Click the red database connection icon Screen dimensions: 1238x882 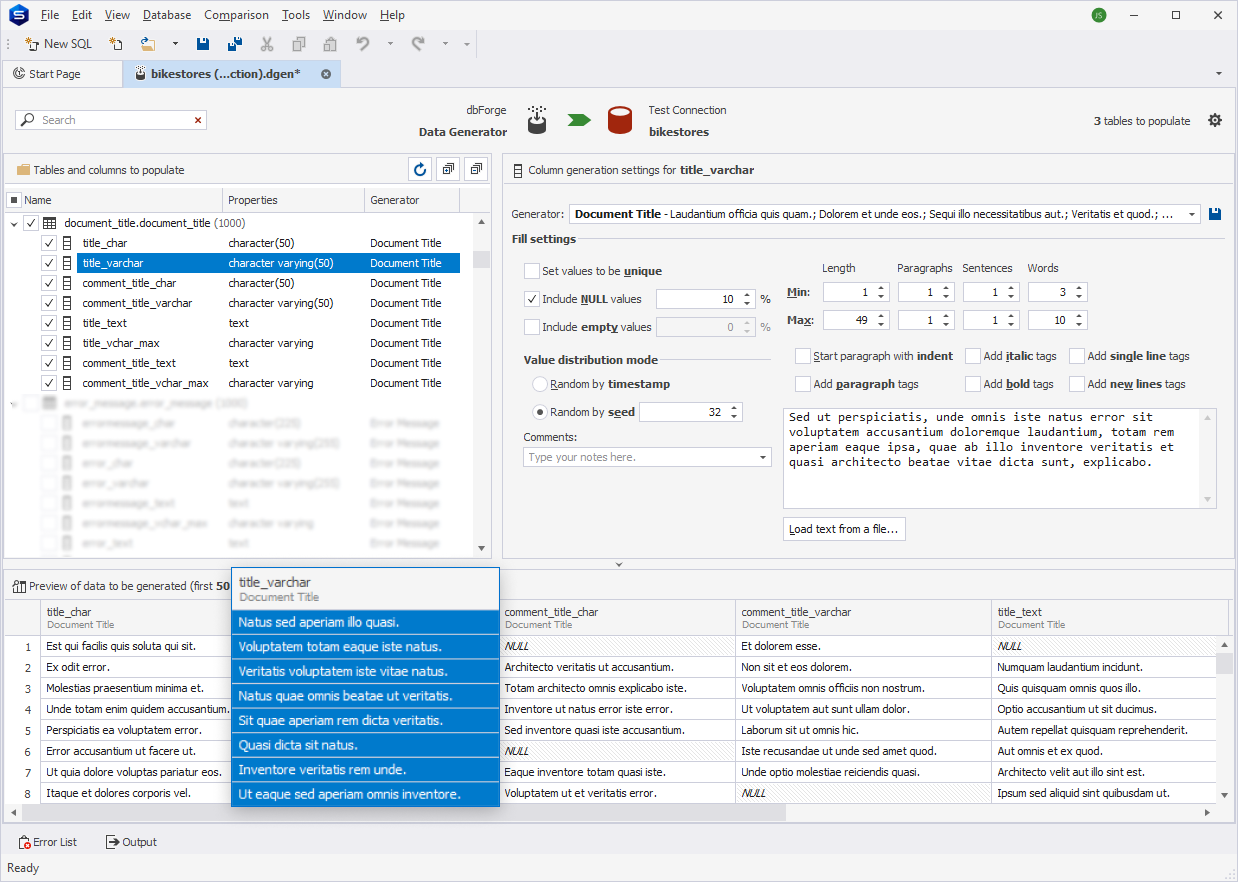tap(620, 120)
